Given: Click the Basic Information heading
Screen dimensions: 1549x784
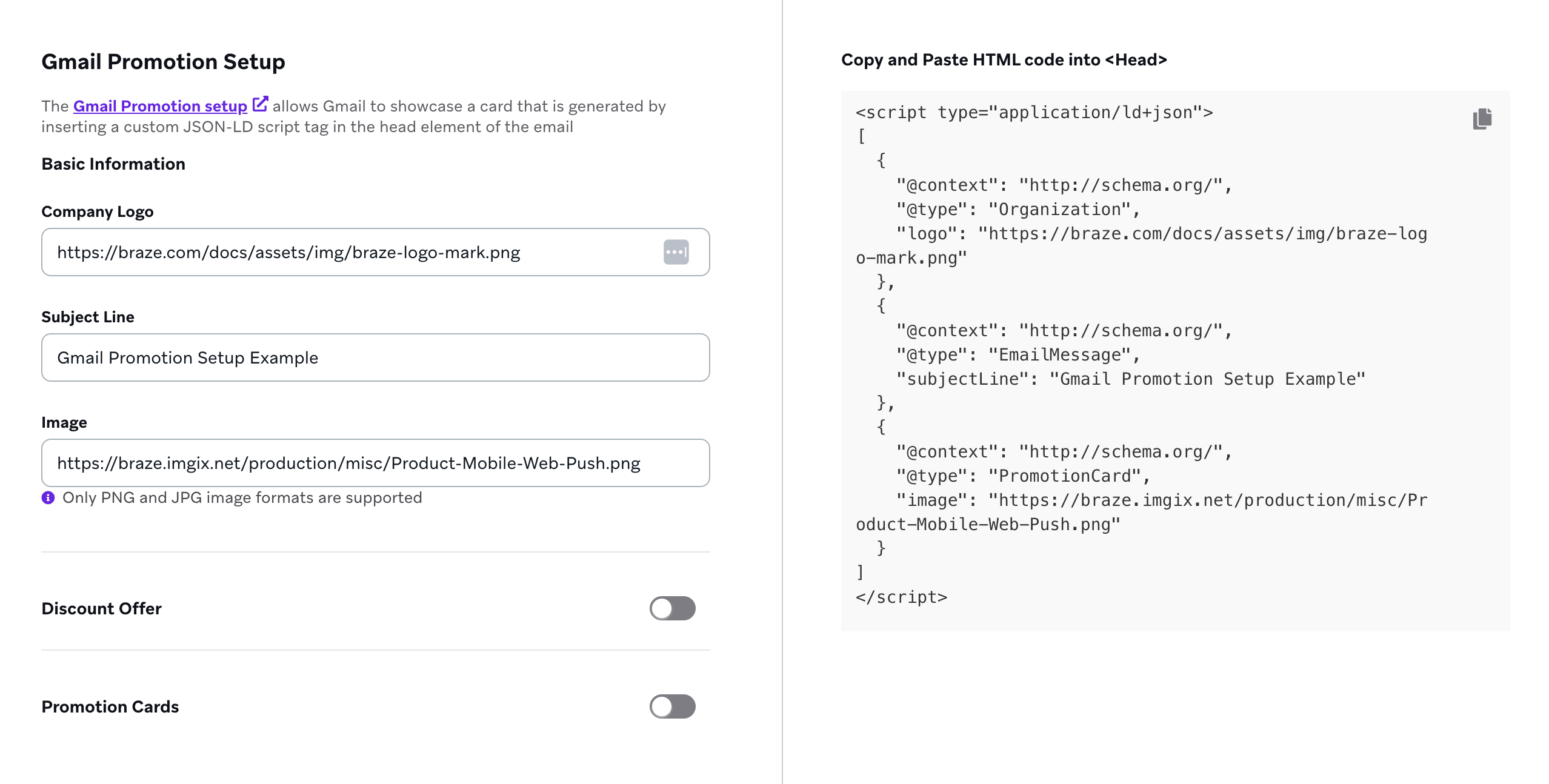Looking at the screenshot, I should [113, 164].
